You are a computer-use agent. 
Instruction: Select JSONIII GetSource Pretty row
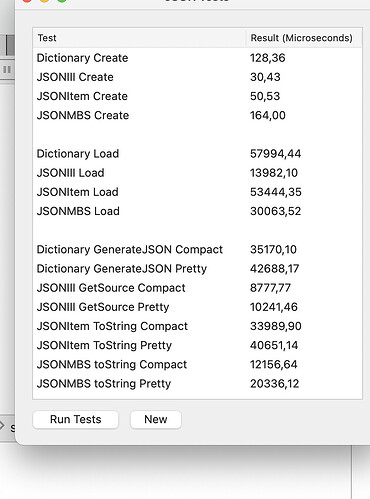pyautogui.click(x=197, y=307)
